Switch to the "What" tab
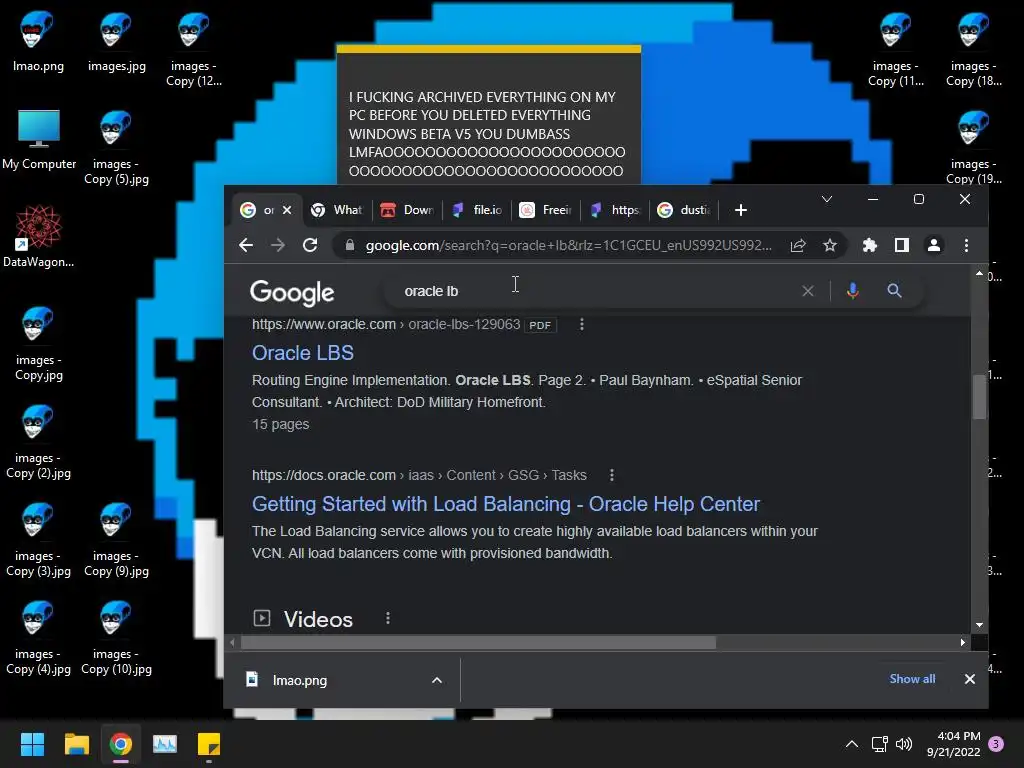 337,210
